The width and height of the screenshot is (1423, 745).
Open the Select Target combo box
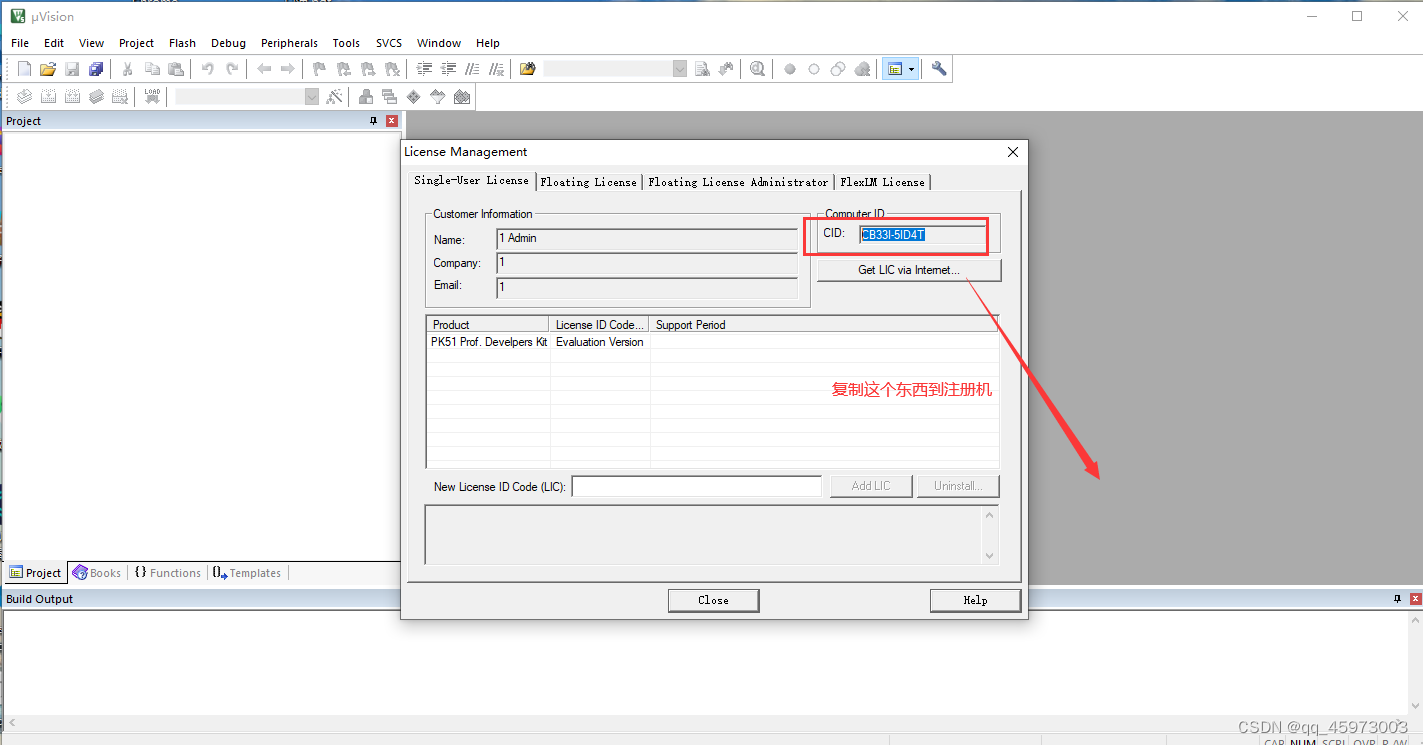click(x=312, y=96)
